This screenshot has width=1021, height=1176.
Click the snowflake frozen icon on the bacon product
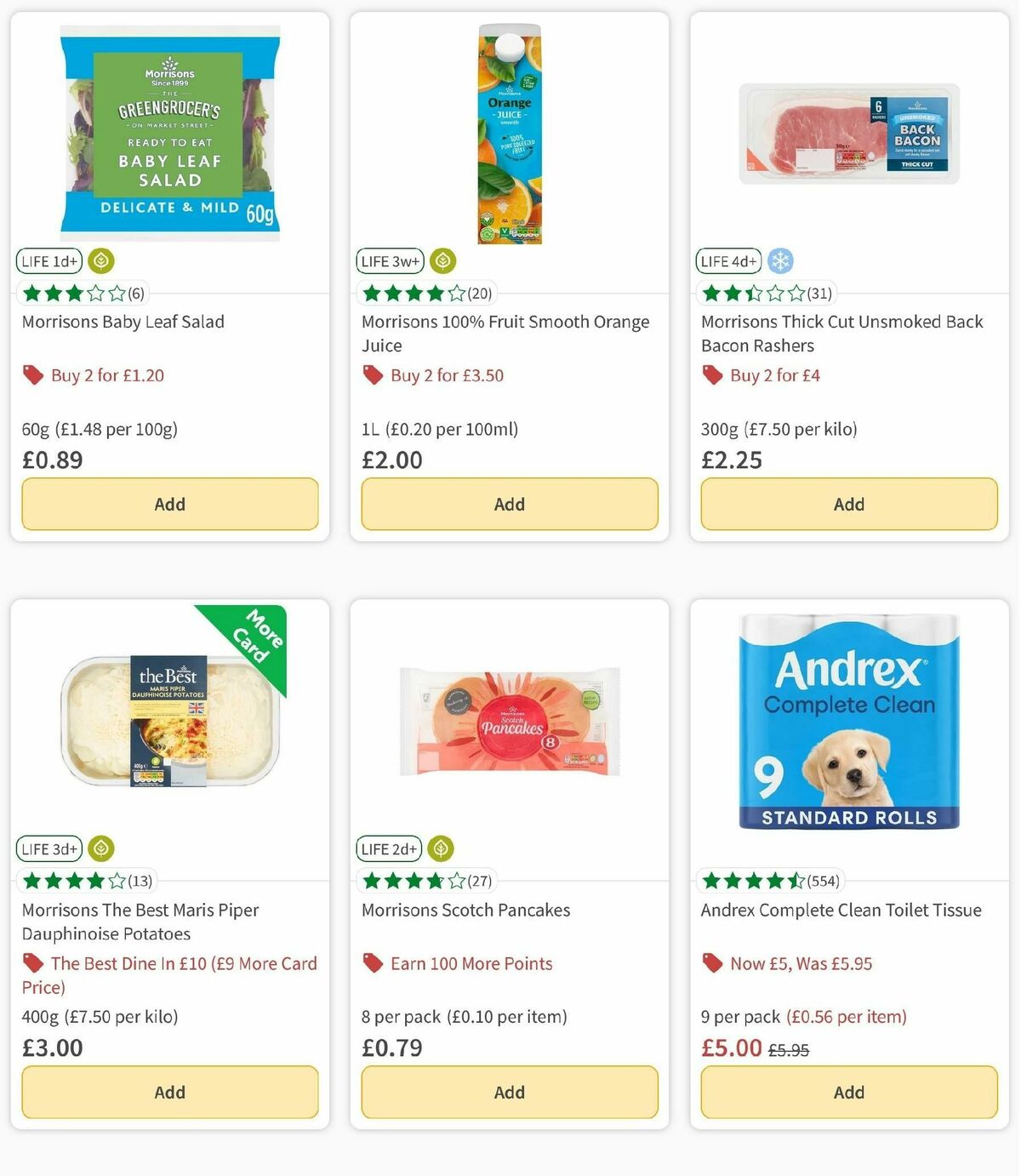[780, 261]
